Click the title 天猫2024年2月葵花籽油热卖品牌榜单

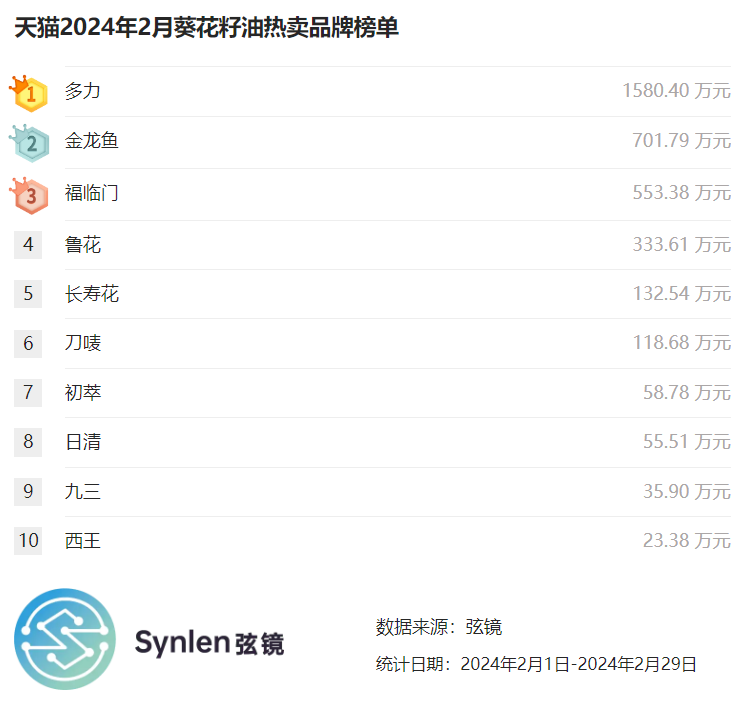[206, 27]
